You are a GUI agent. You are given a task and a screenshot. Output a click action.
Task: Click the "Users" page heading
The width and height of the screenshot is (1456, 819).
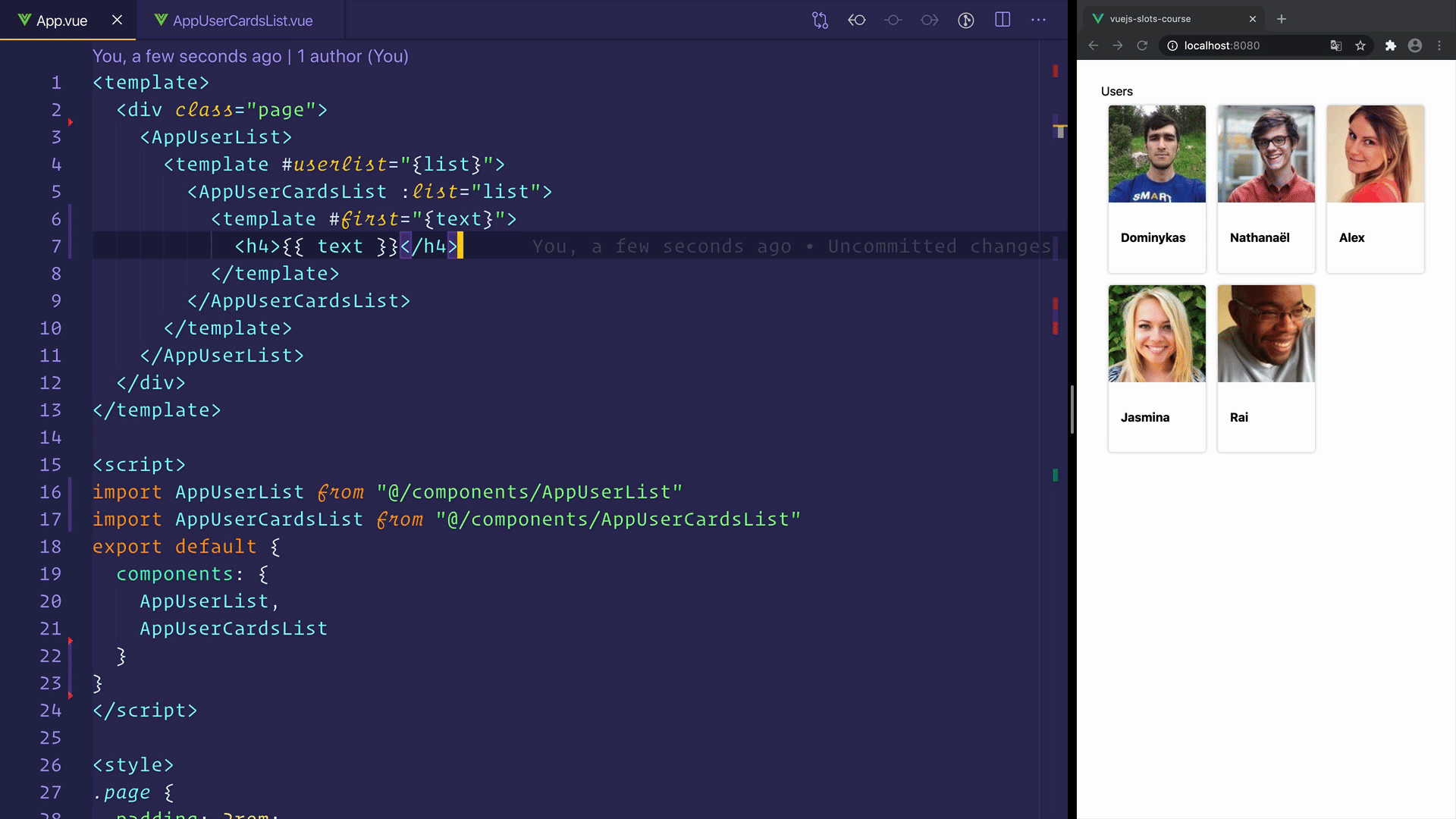[1117, 91]
